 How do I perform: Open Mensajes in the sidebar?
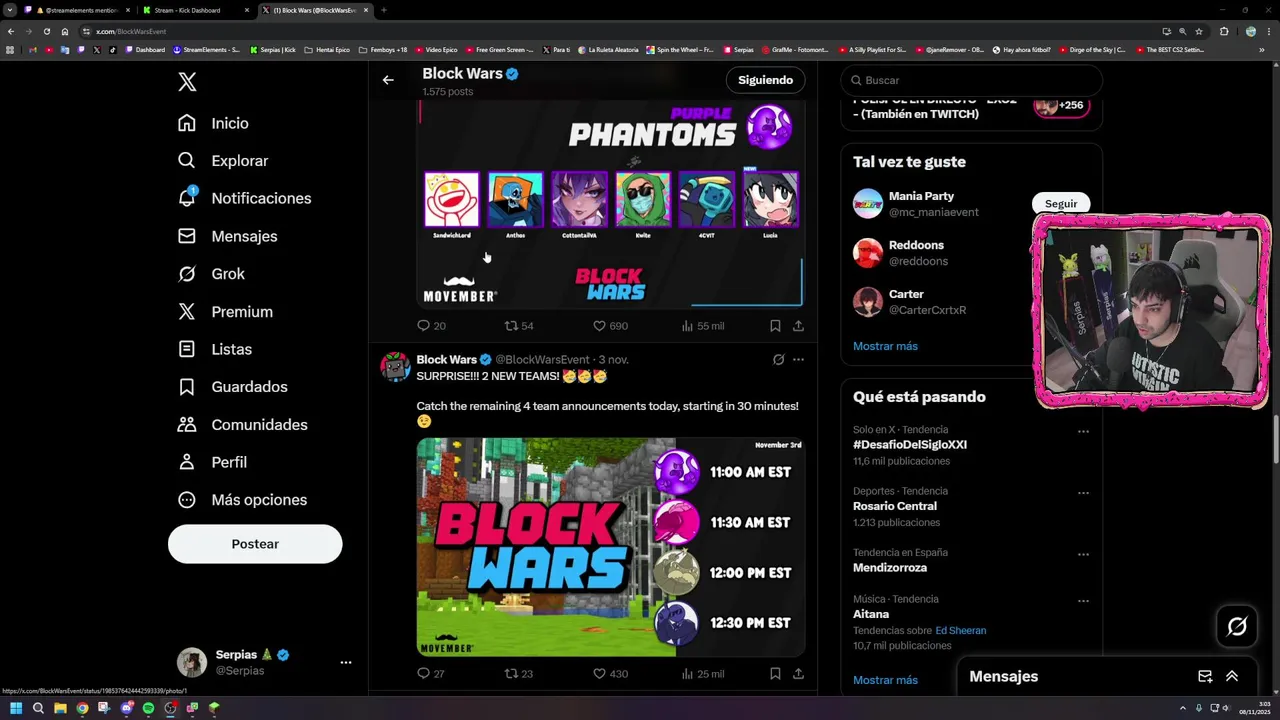(x=227, y=236)
